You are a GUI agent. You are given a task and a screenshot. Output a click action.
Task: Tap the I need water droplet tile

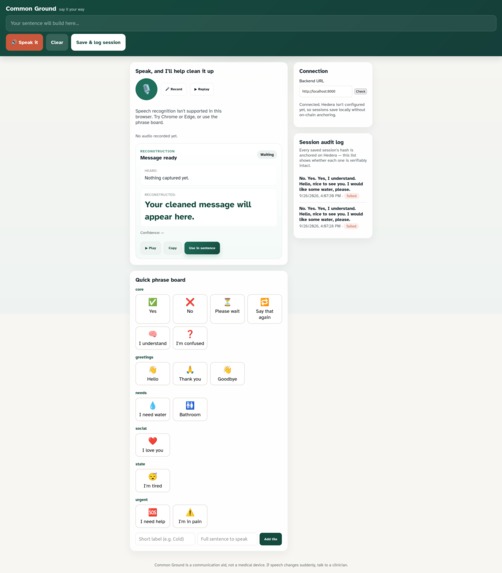click(x=153, y=409)
